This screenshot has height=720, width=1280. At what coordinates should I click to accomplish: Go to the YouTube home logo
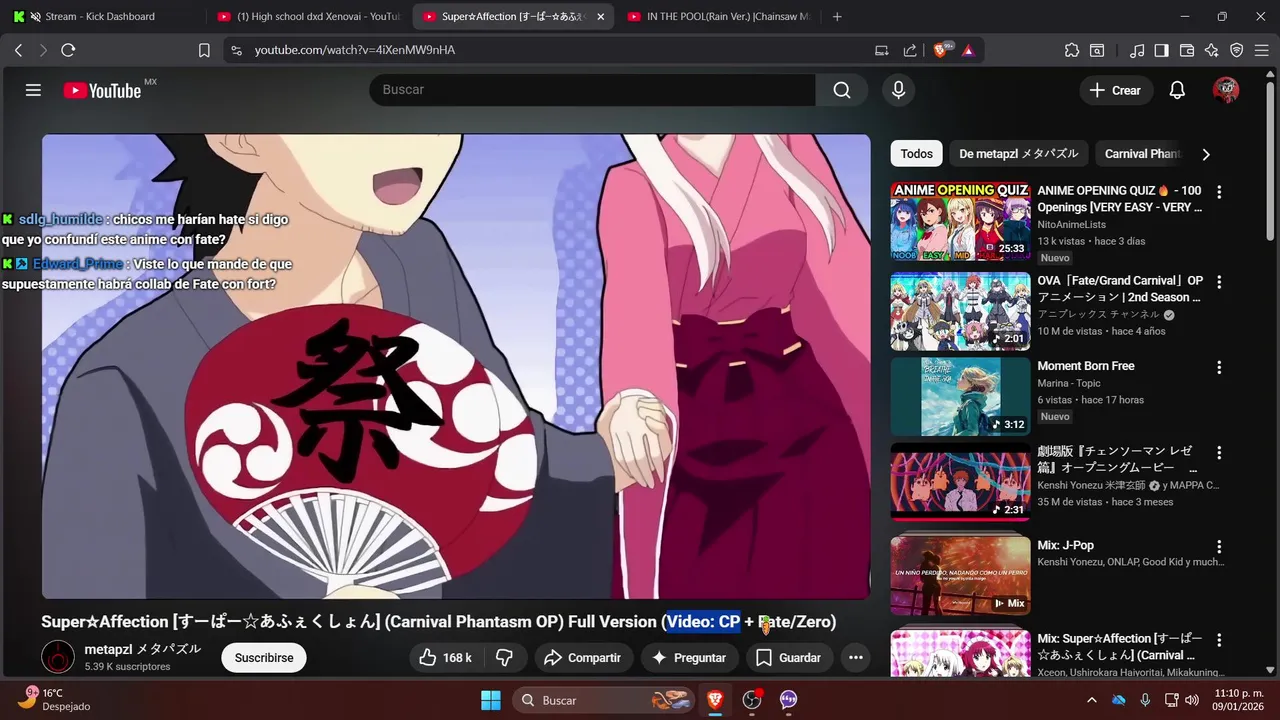click(x=103, y=90)
